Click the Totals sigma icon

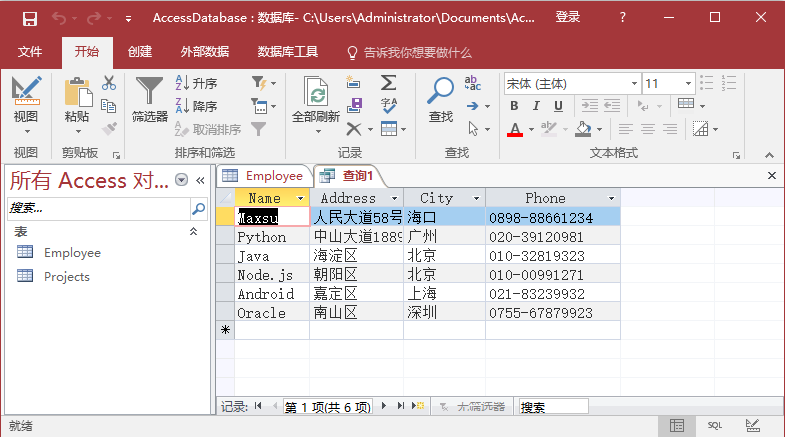(388, 83)
